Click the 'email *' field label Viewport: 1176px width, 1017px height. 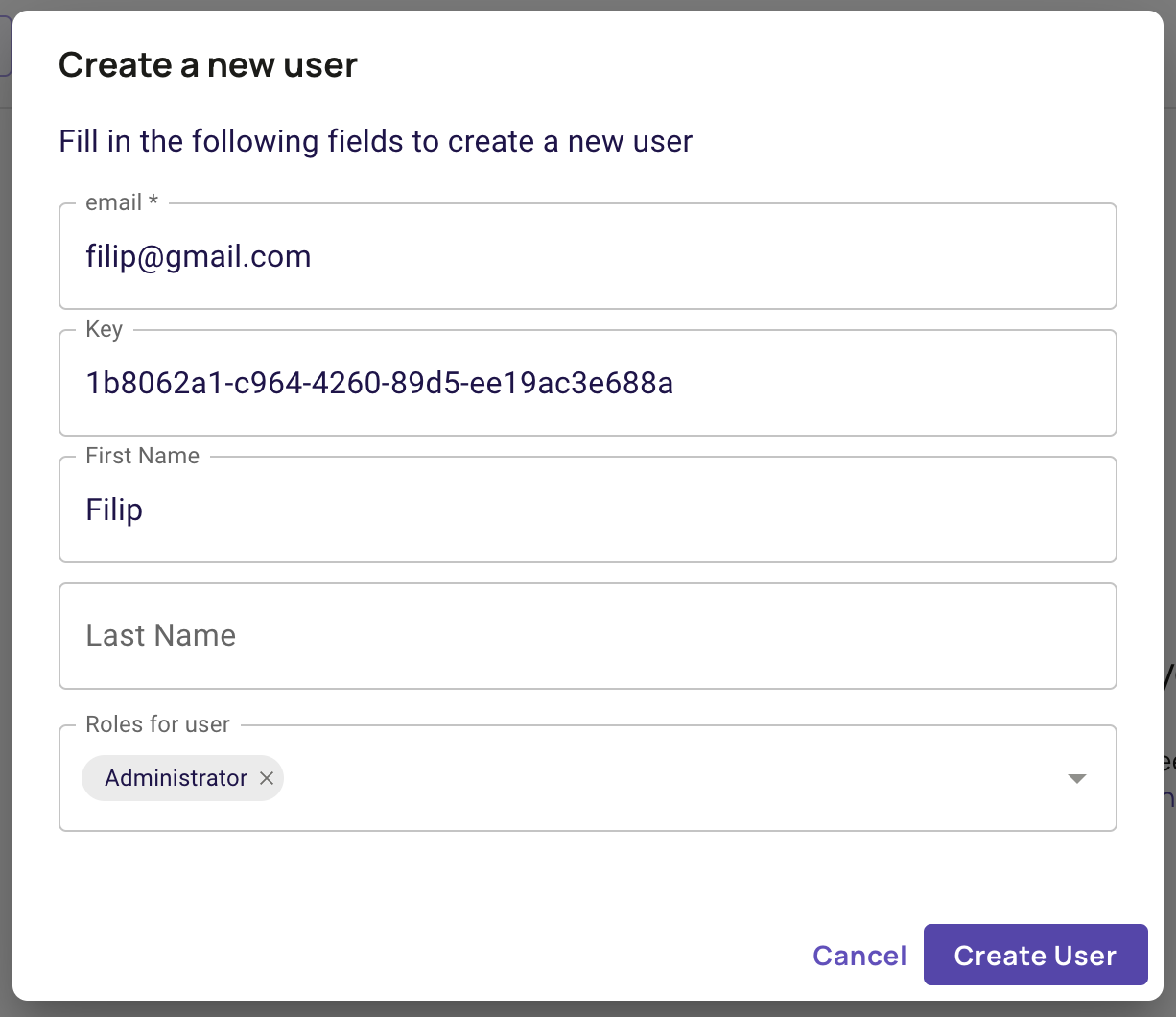coord(122,202)
